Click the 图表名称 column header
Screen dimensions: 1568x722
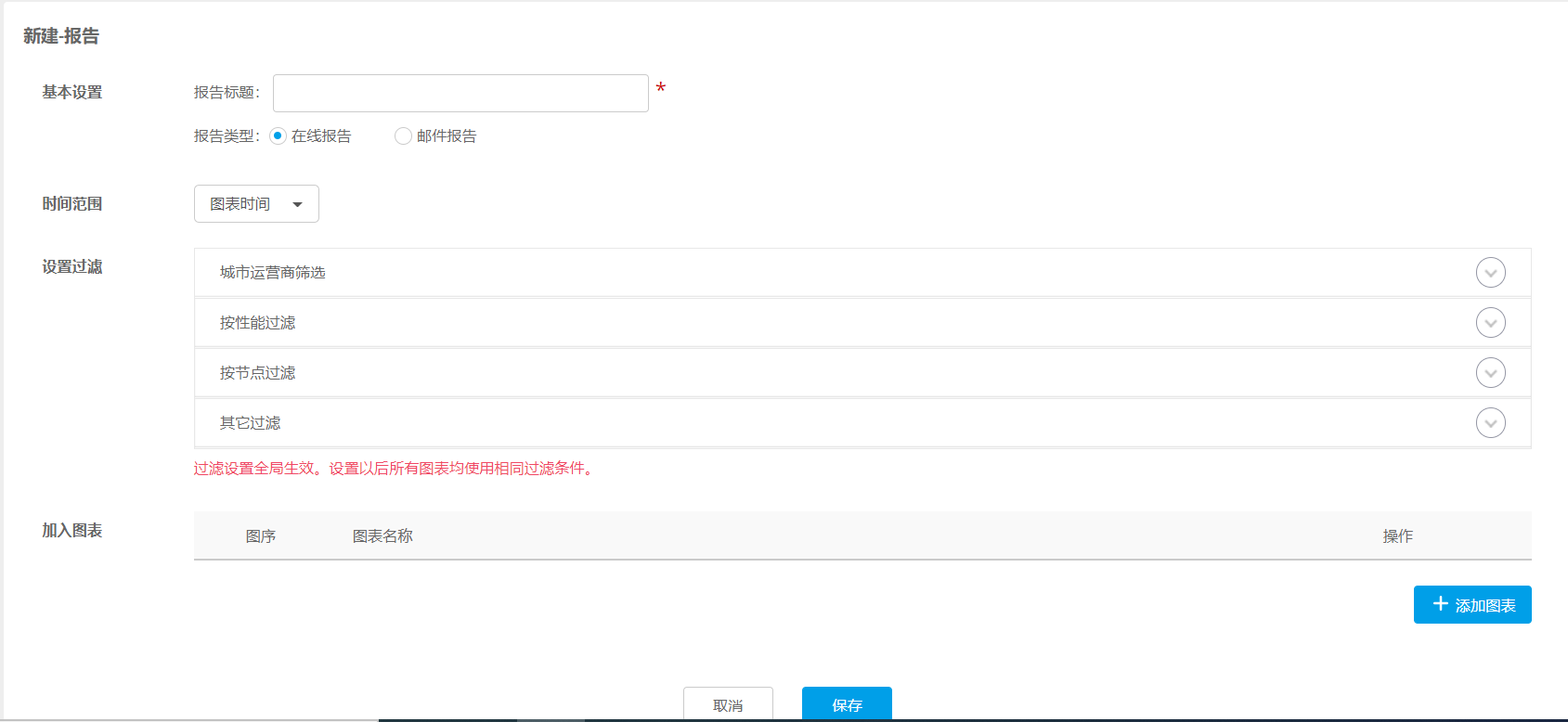coord(382,536)
